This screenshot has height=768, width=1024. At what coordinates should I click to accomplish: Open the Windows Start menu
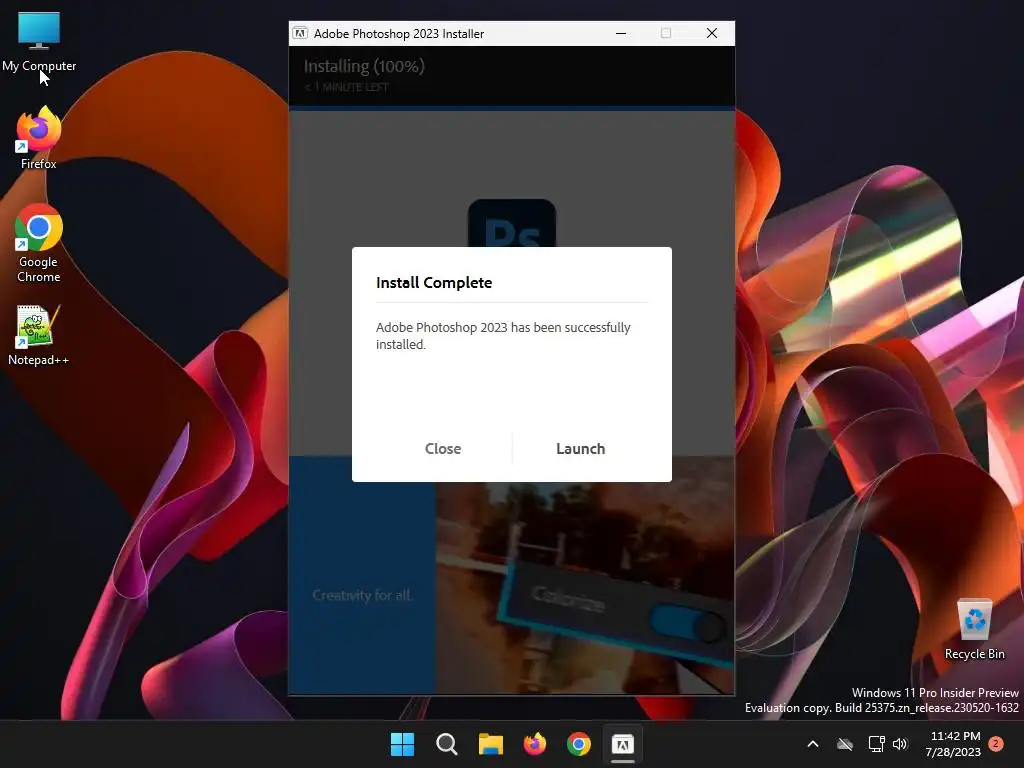(402, 744)
